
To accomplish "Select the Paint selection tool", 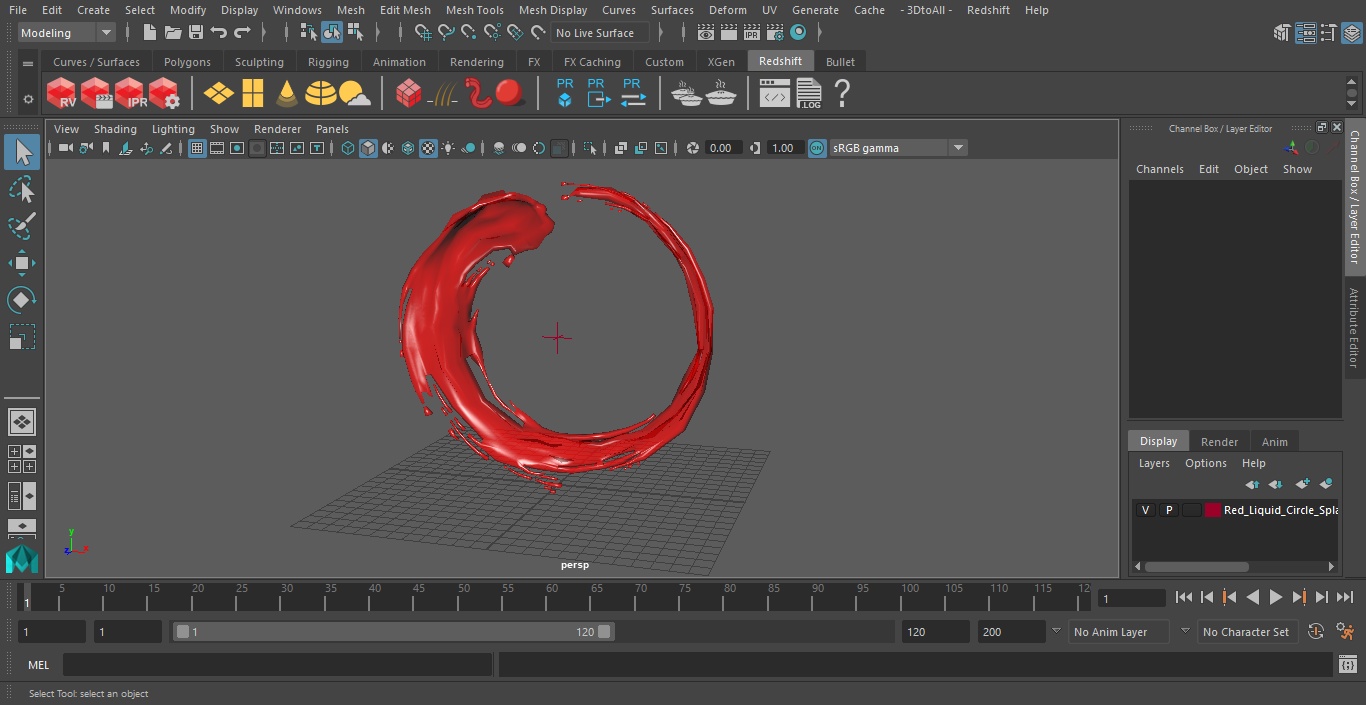I will [x=21, y=226].
